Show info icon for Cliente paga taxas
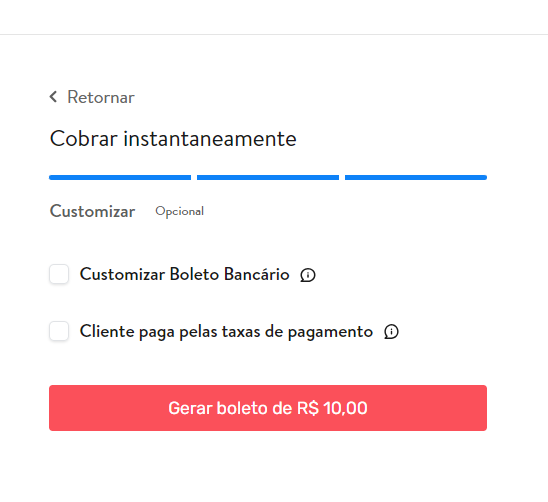 391,332
